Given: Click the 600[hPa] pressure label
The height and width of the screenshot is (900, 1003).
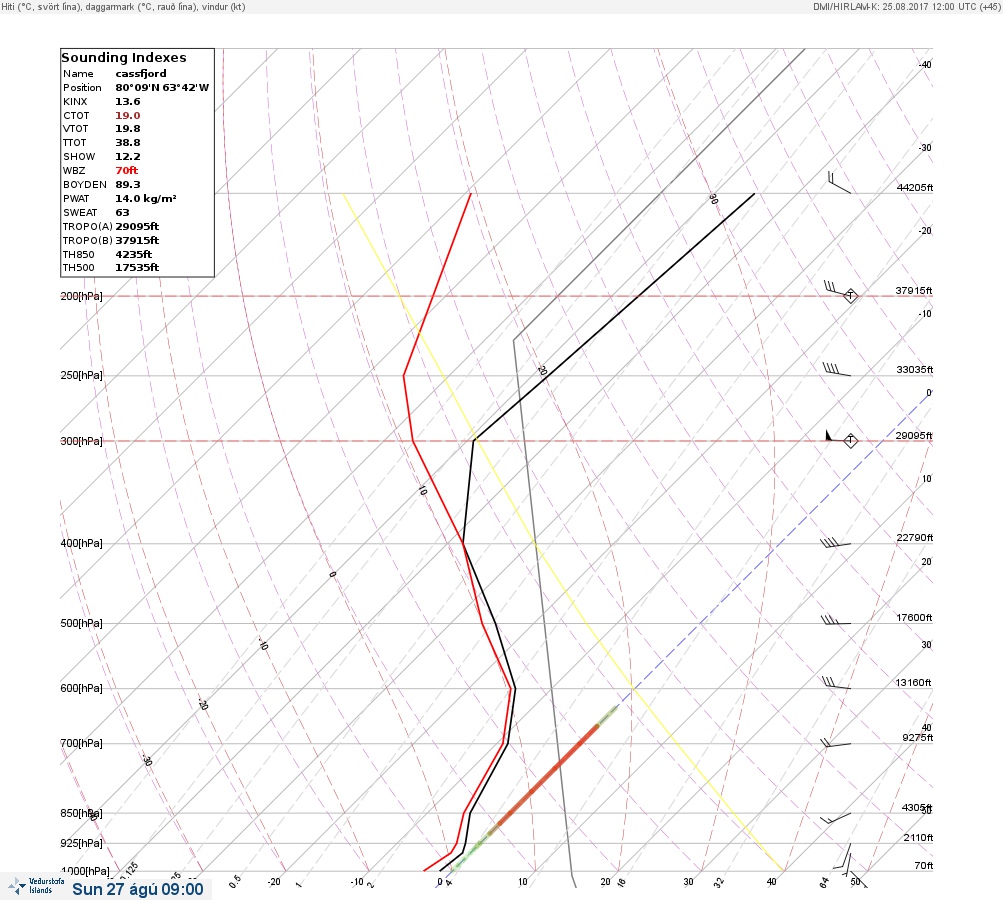Looking at the screenshot, I should pos(81,688).
